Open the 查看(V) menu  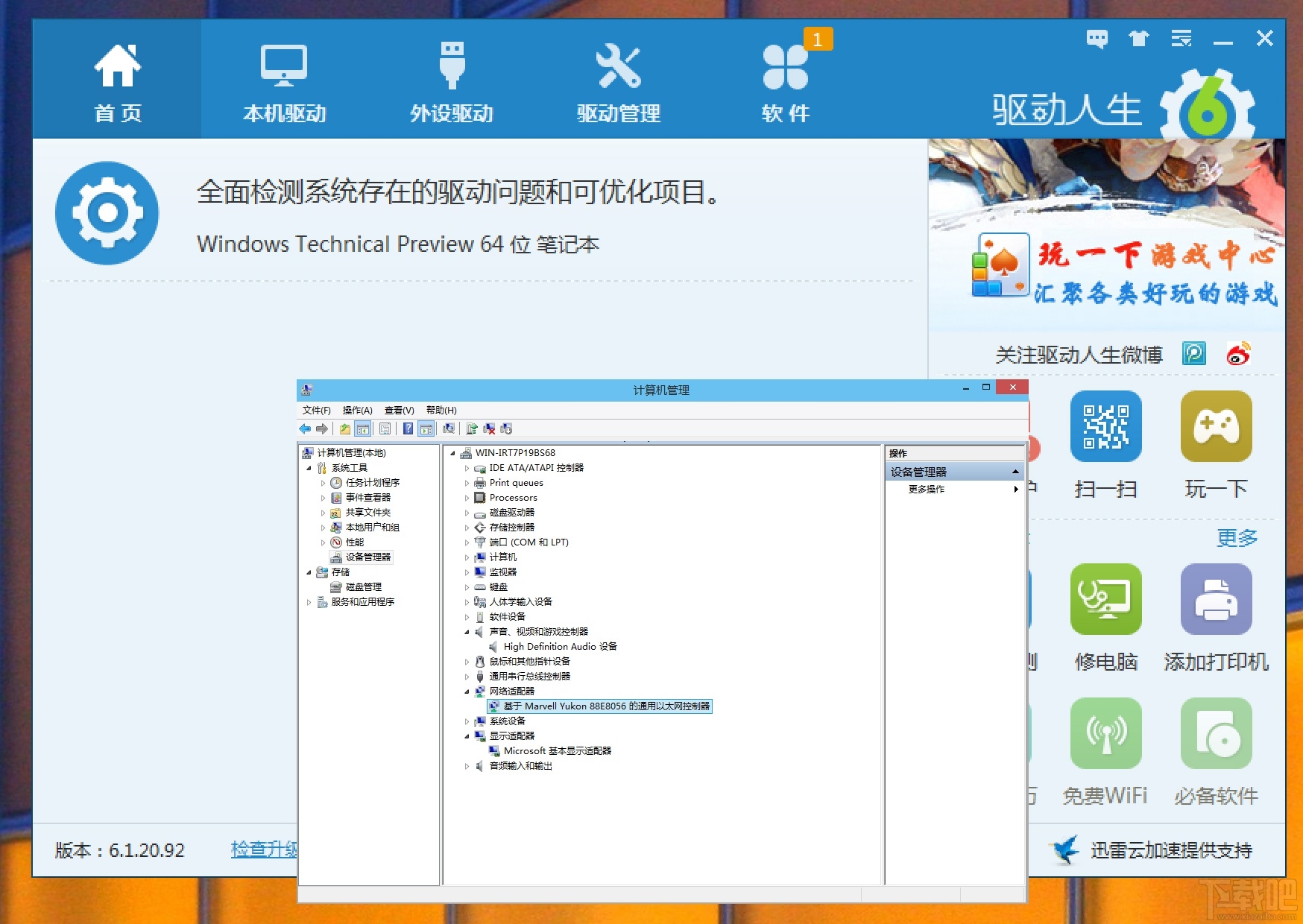399,410
